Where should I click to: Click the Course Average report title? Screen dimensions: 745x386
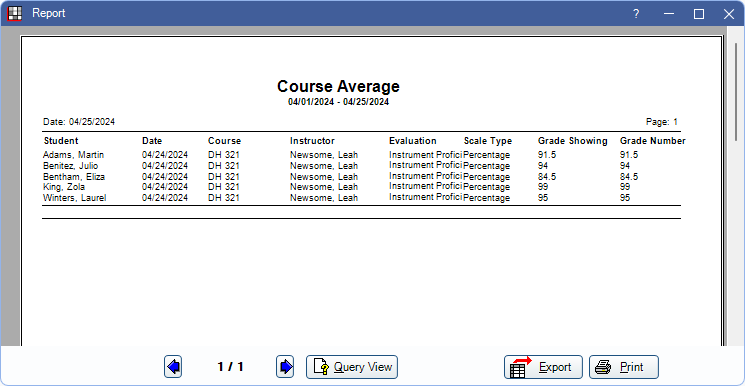[338, 87]
